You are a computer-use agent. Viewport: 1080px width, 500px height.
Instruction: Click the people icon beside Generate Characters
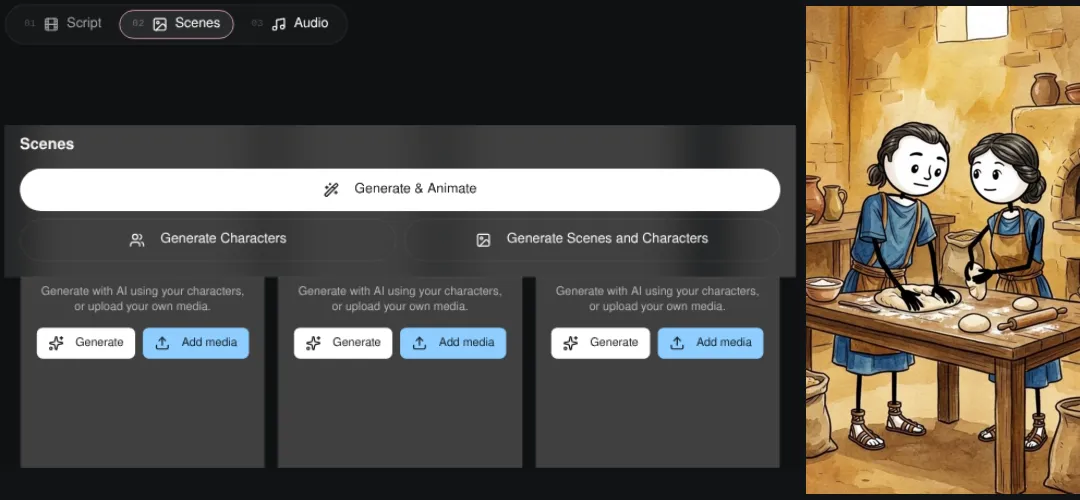coord(137,240)
